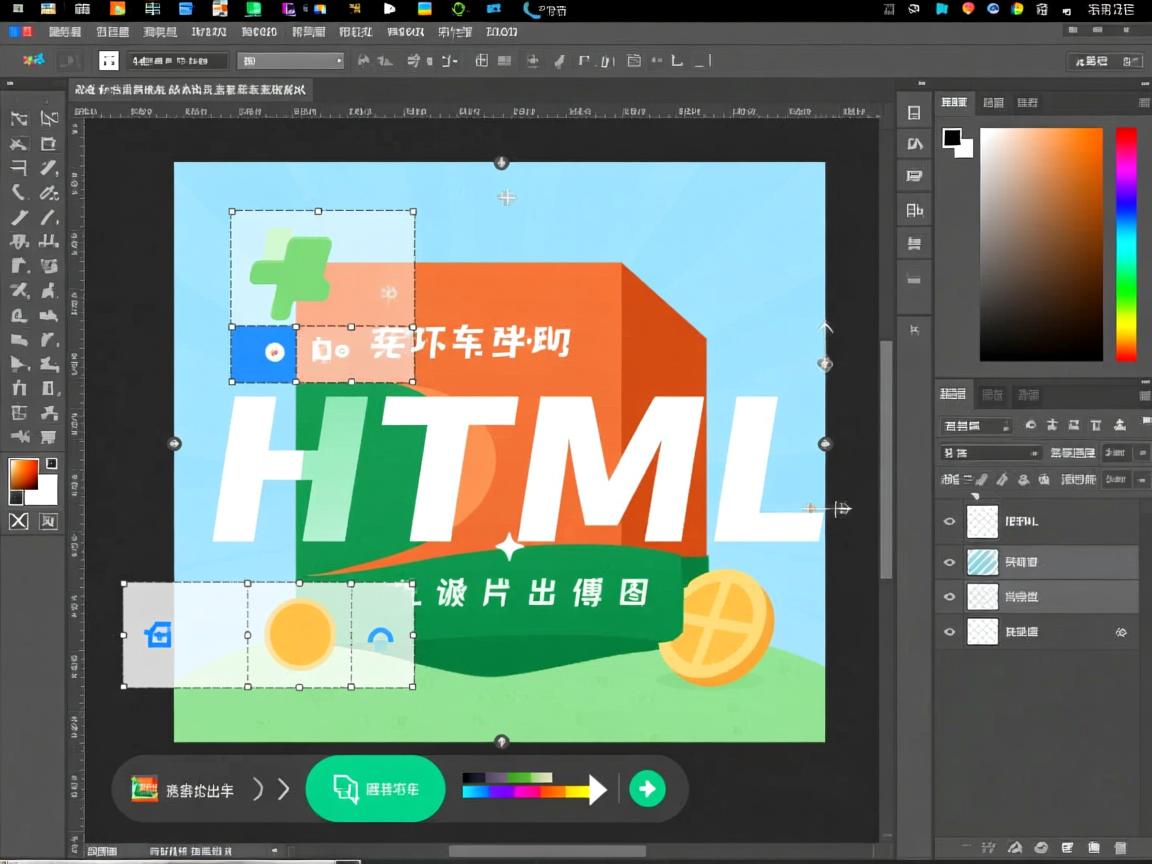
Task: Click the green circular arrow button bottom right
Action: pos(647,789)
